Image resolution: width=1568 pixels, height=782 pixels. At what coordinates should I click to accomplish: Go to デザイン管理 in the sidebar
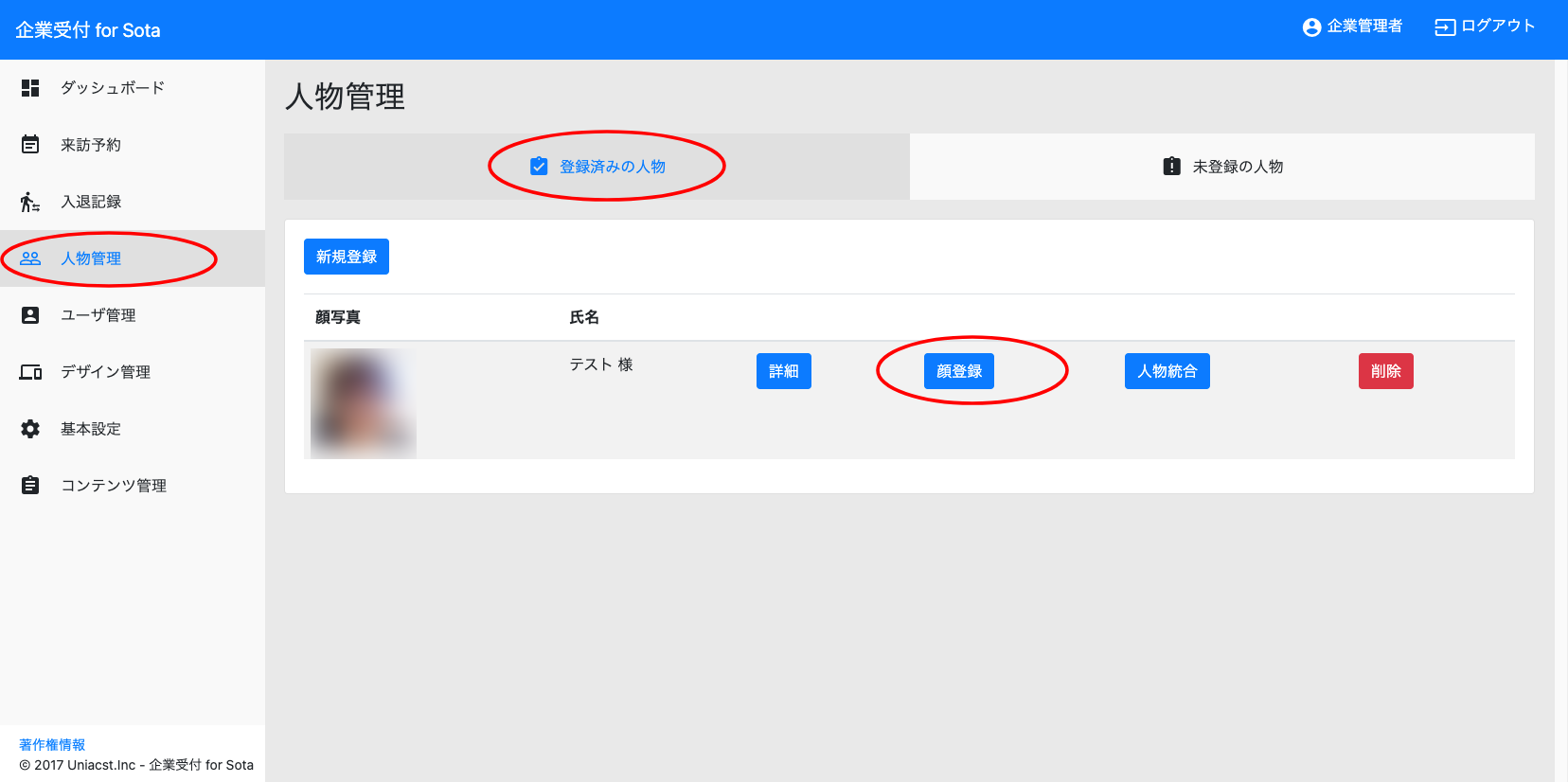(x=133, y=372)
